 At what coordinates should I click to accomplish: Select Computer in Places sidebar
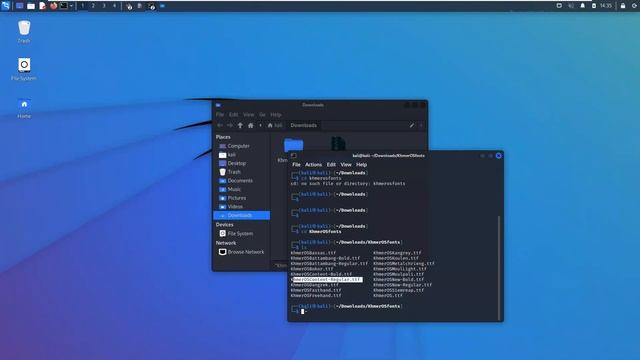242,146
